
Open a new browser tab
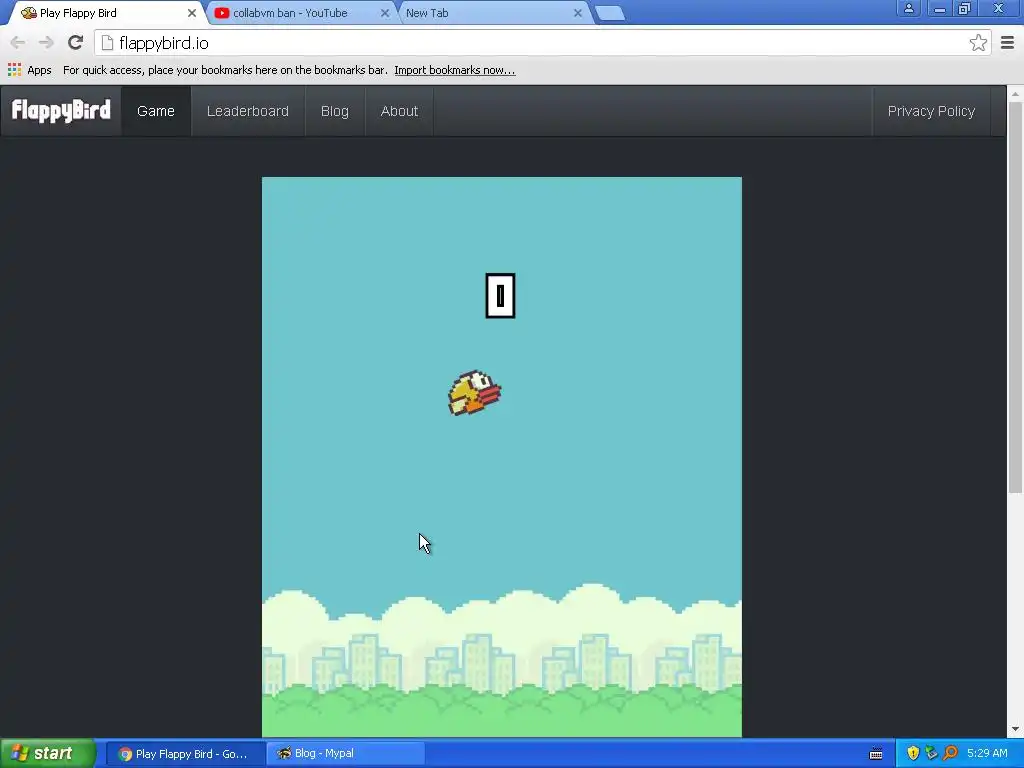[x=610, y=13]
